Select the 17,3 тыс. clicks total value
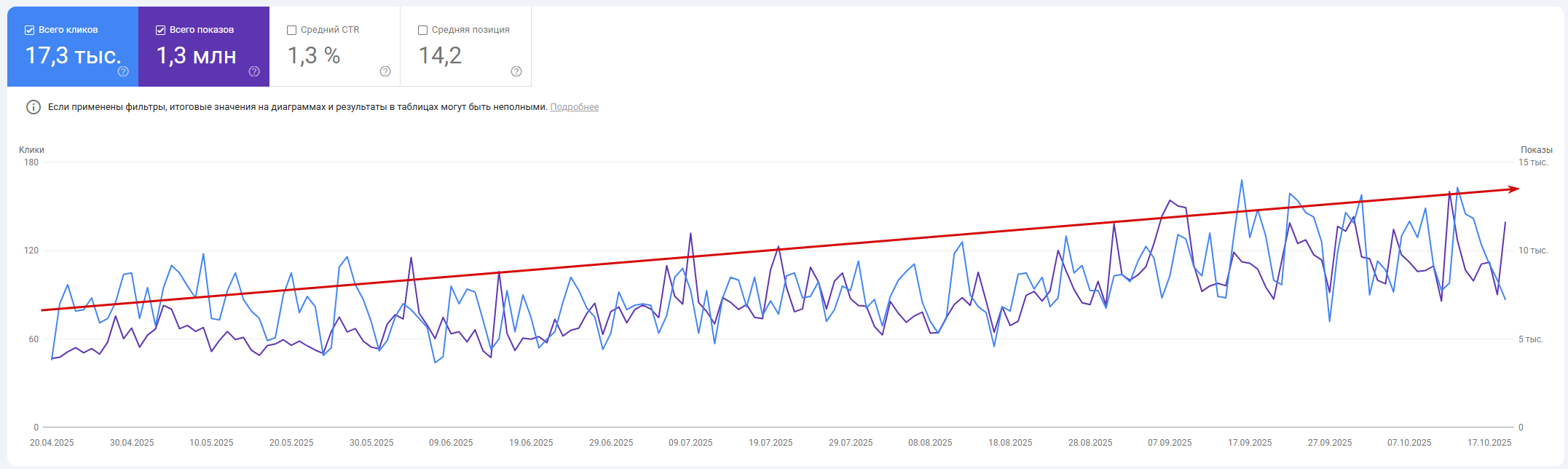Viewport: 1568px width, 469px height. (73, 55)
